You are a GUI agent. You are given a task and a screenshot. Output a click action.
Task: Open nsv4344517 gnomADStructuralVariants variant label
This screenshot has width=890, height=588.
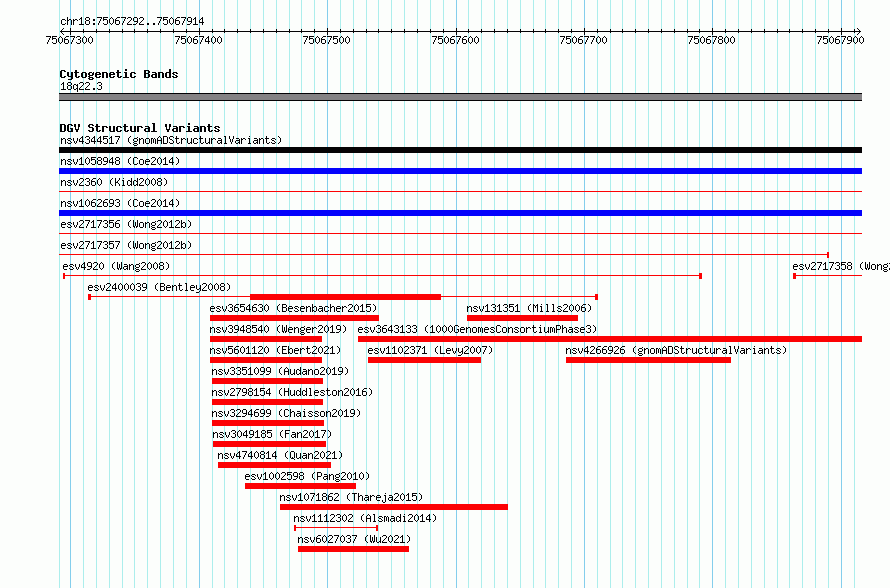point(171,140)
